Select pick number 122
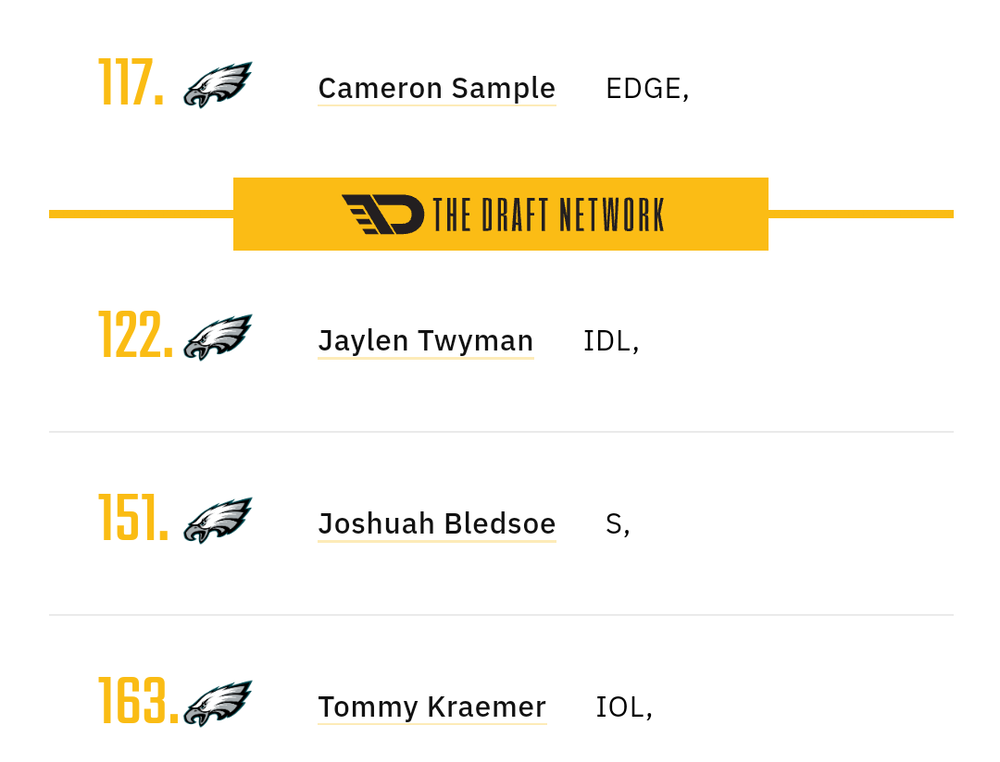 pyautogui.click(x=135, y=336)
